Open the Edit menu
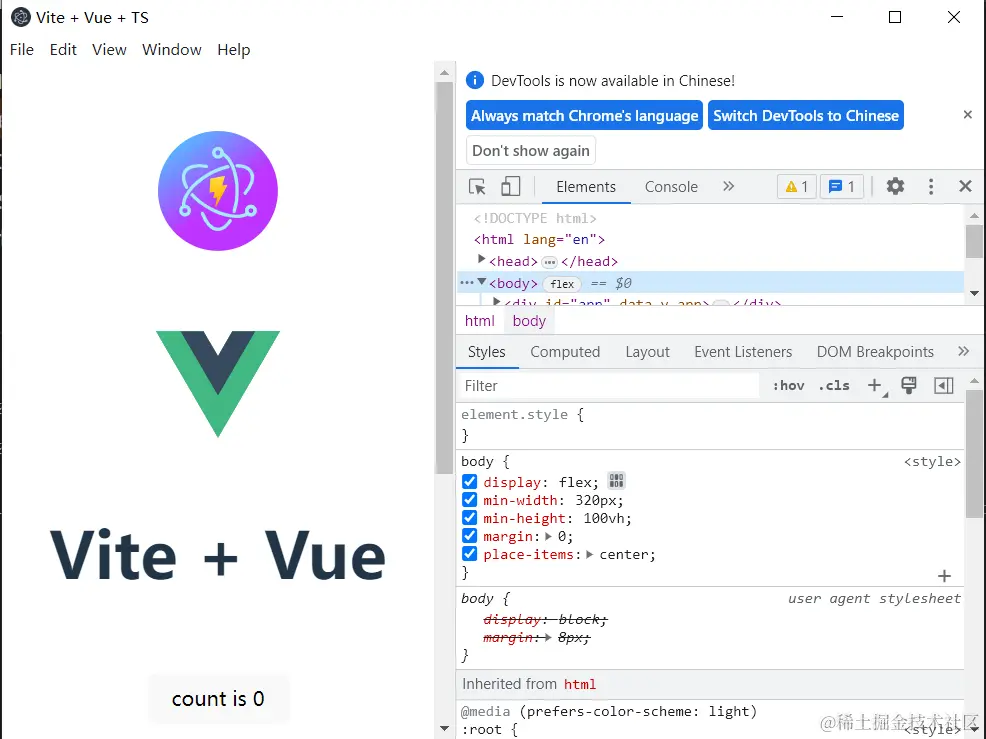986x739 pixels. point(63,50)
